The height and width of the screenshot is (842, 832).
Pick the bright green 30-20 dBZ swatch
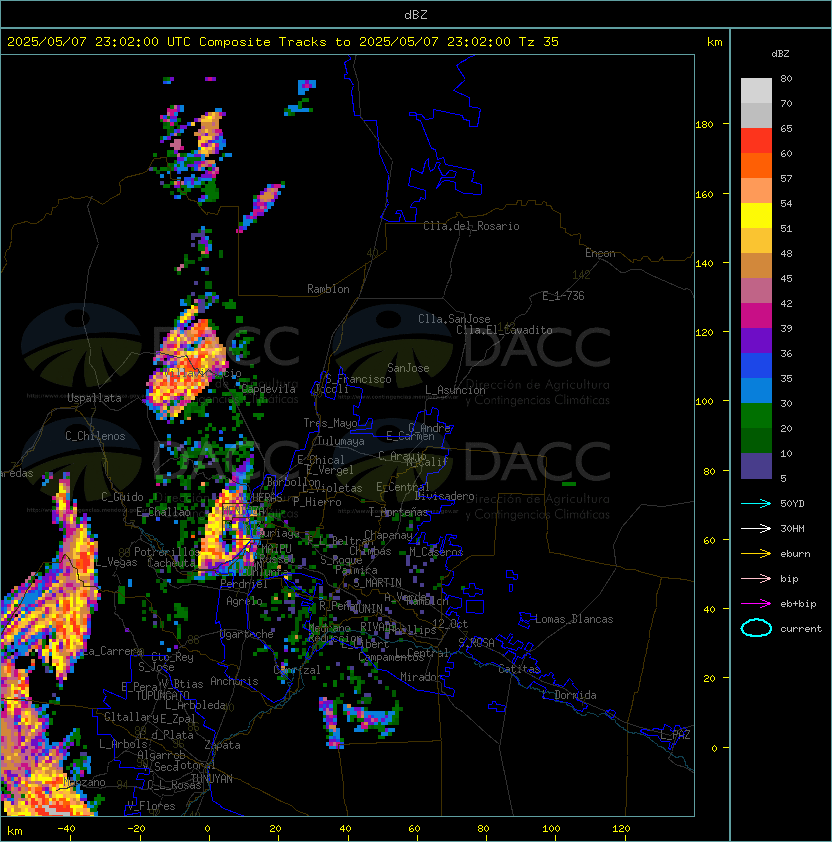pyautogui.click(x=756, y=416)
